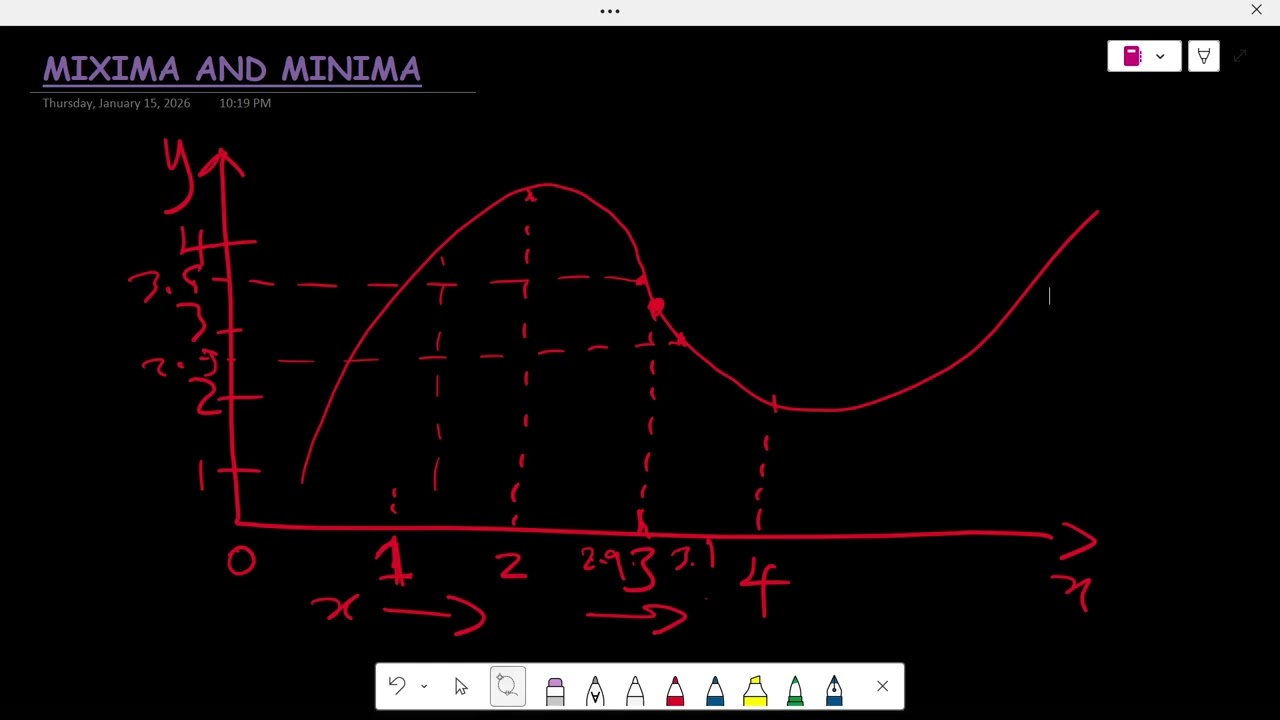Open the pink notebook icon
1280x720 pixels.
(x=1132, y=56)
